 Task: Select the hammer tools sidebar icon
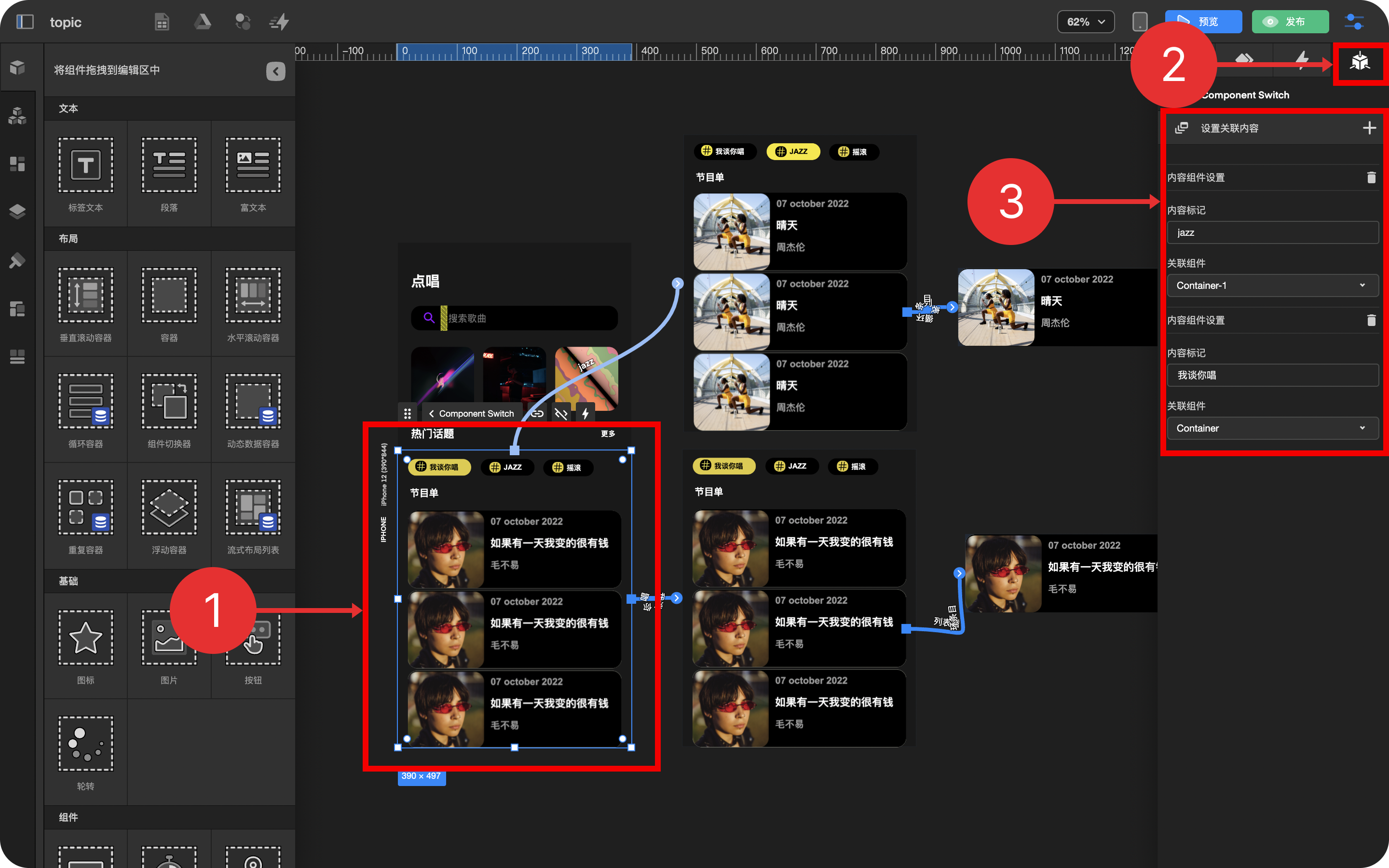17,260
